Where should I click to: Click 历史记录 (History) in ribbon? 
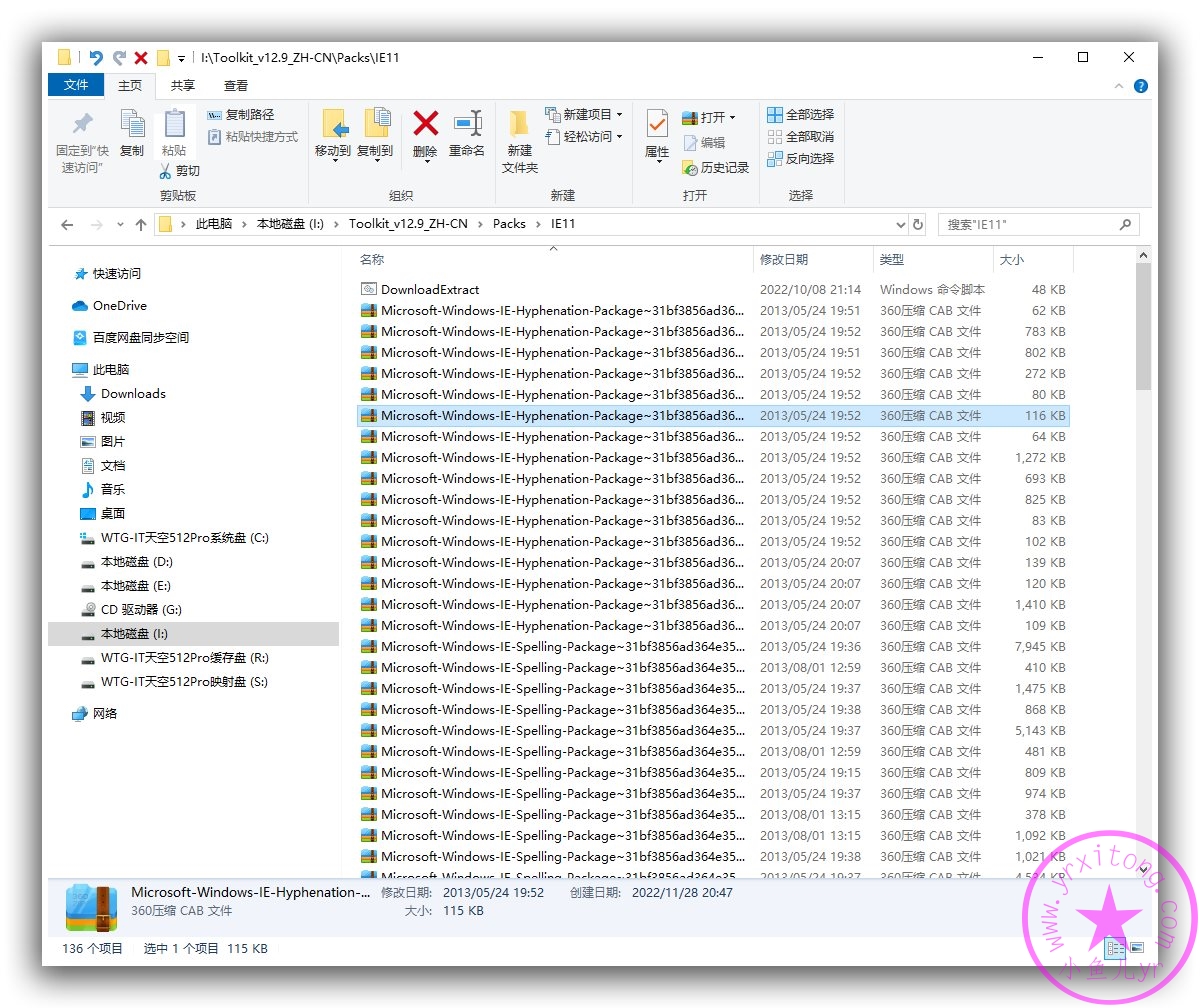point(715,168)
